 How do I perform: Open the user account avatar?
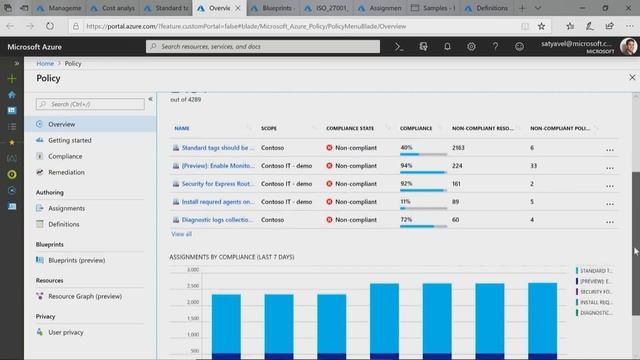tap(629, 47)
